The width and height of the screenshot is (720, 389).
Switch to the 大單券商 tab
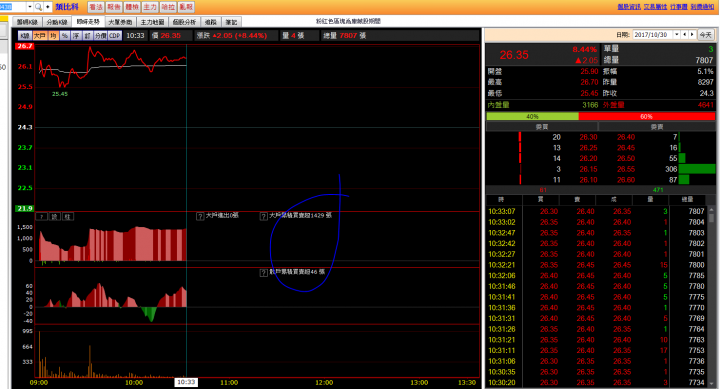(120, 22)
